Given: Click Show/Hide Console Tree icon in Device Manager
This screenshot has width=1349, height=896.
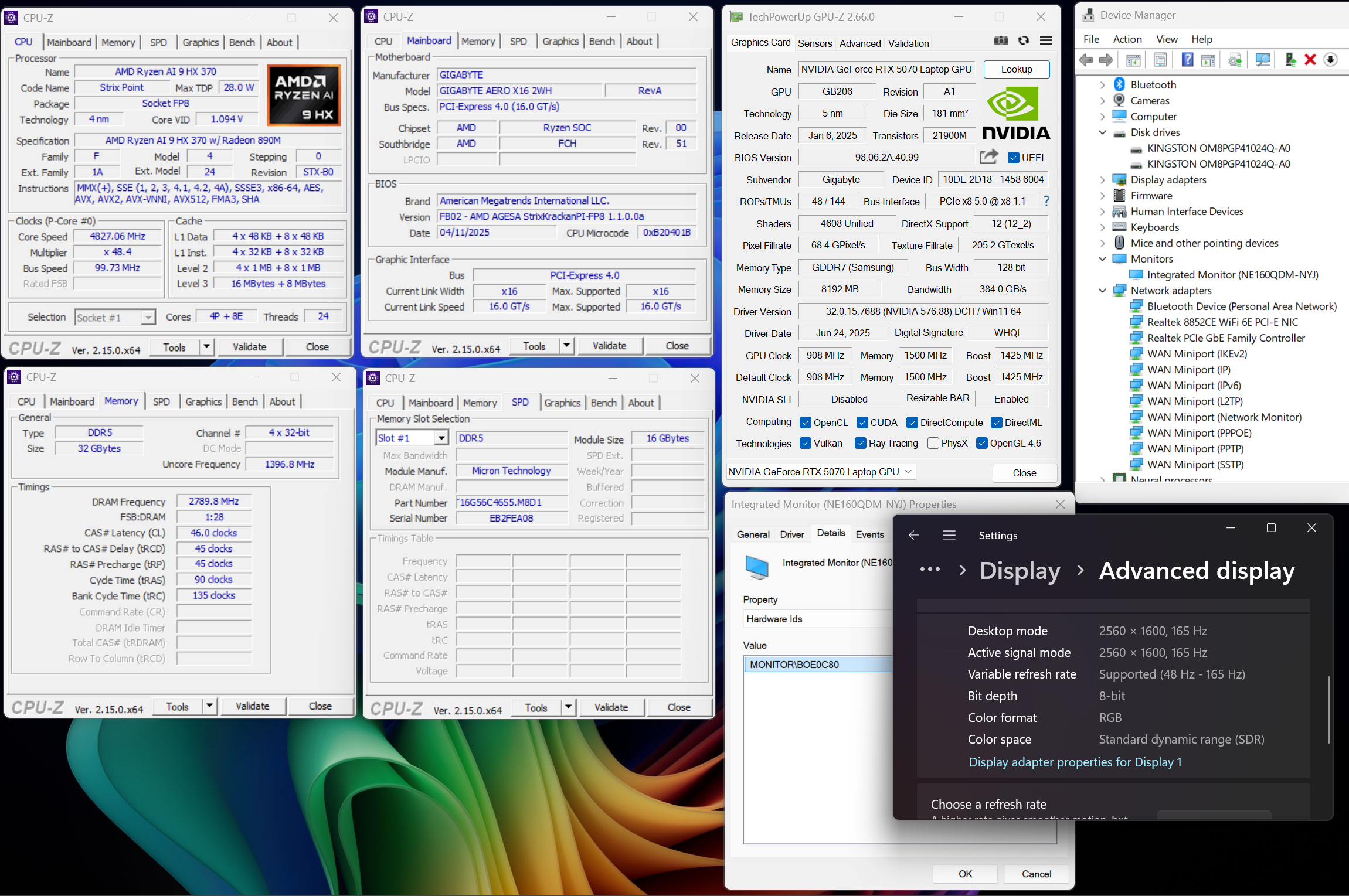Looking at the screenshot, I should 1133,60.
